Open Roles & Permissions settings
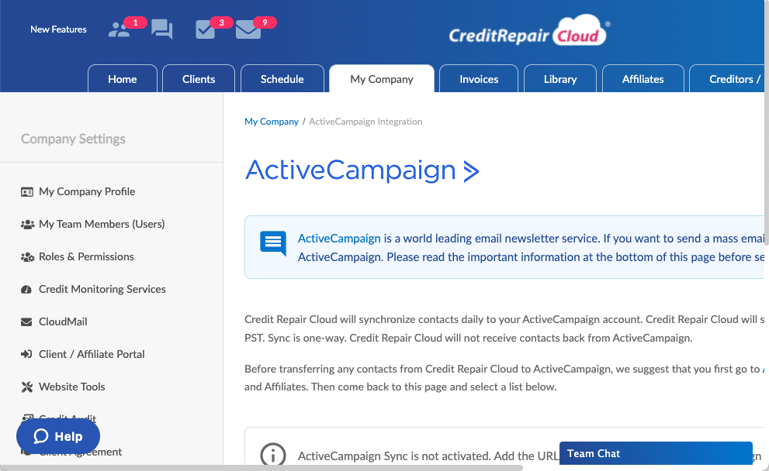 tap(85, 257)
